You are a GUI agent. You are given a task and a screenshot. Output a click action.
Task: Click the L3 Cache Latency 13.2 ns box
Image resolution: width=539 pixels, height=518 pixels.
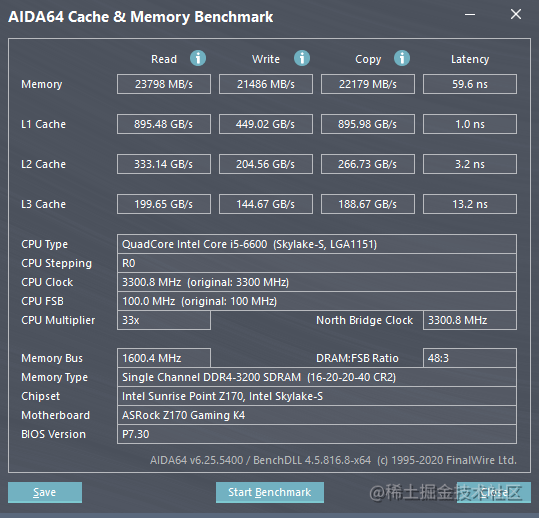point(470,204)
